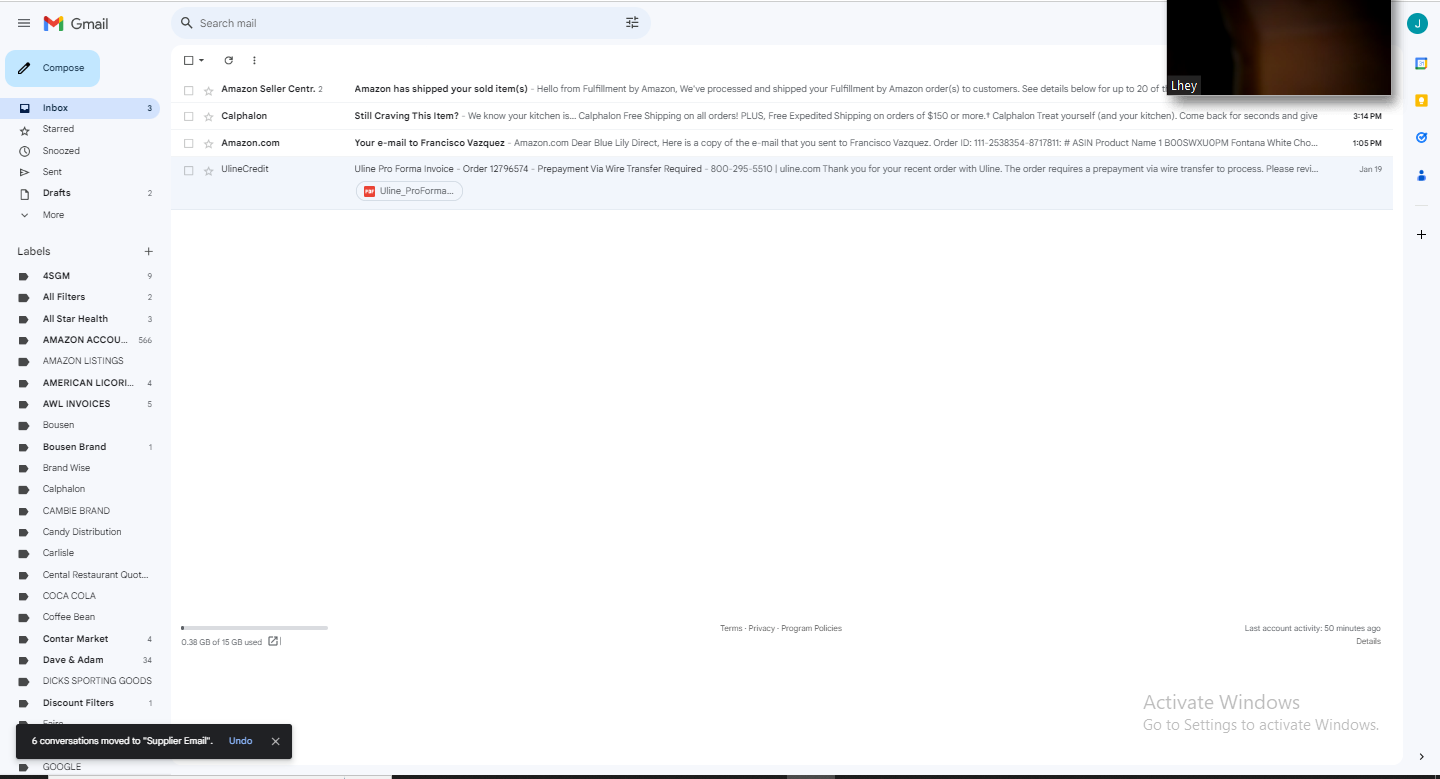Open "Your e-mail to Francisco Vazquez" email

430,143
